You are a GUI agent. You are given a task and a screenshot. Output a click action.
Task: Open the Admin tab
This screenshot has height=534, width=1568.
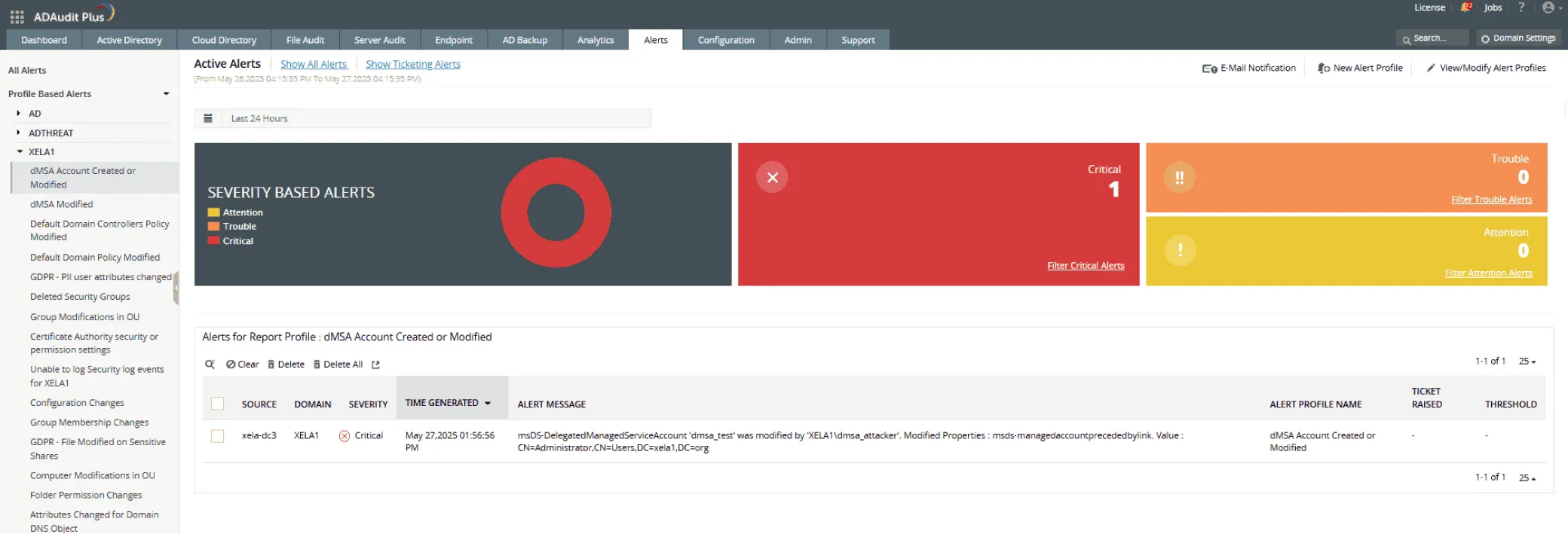(x=798, y=40)
